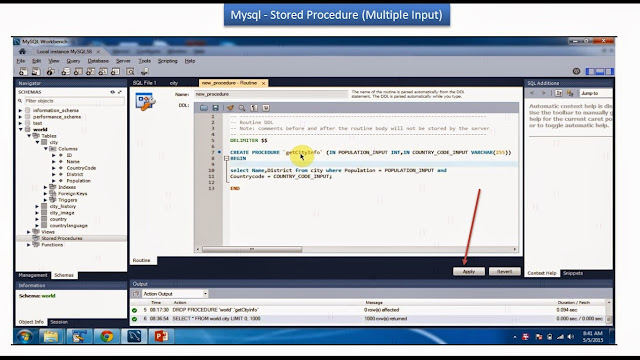Toggle the bottom output panel visibility
The height and width of the screenshot is (360, 640).
tap(600, 71)
